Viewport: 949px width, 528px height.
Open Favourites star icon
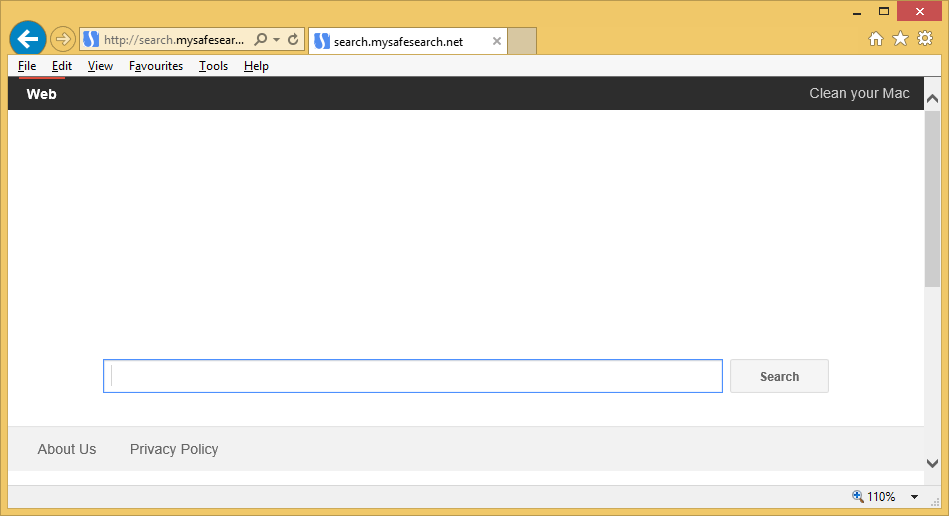[x=901, y=39]
